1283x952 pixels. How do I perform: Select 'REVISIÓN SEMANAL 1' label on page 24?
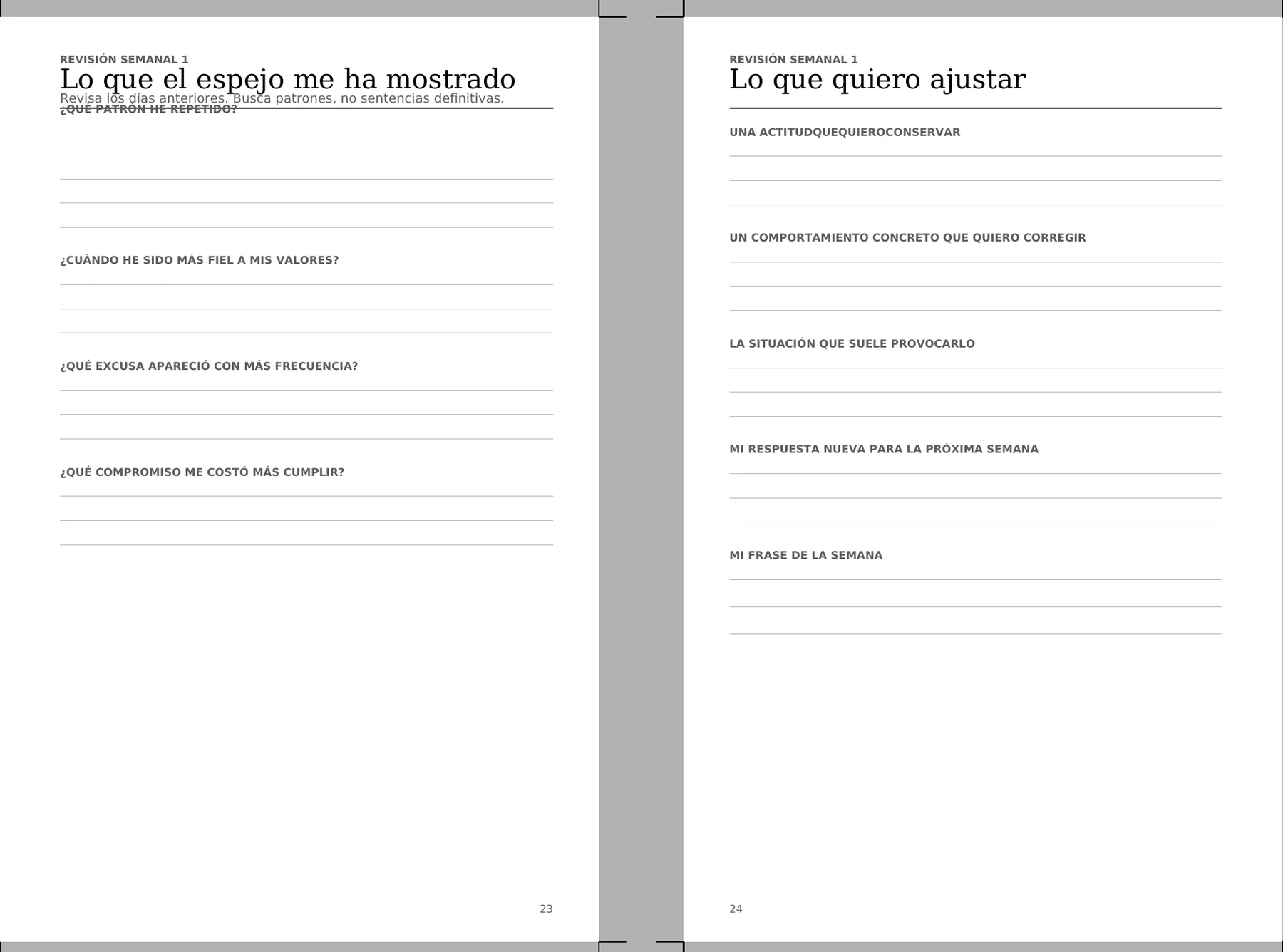(x=793, y=60)
